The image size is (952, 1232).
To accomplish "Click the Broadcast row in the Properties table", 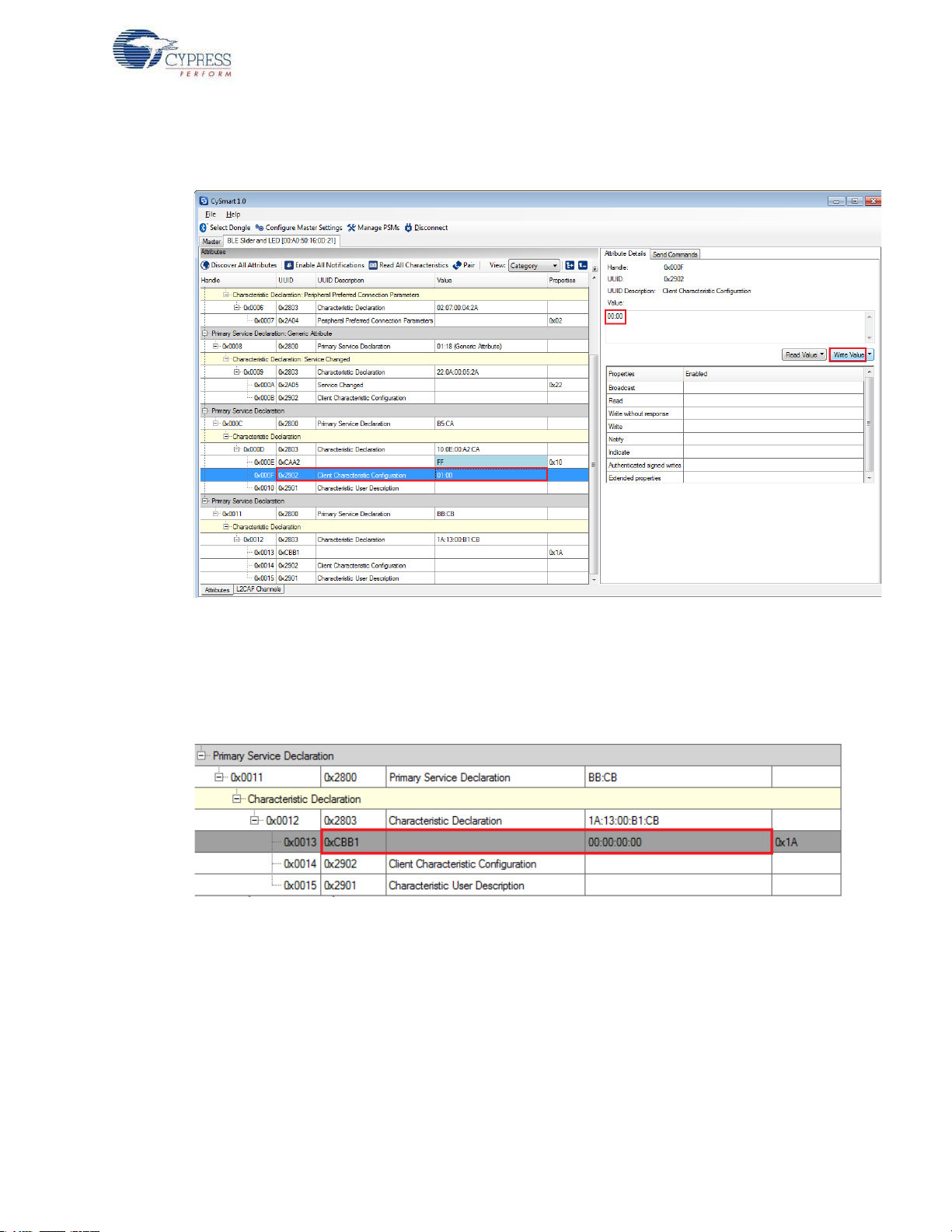I will (x=734, y=388).
